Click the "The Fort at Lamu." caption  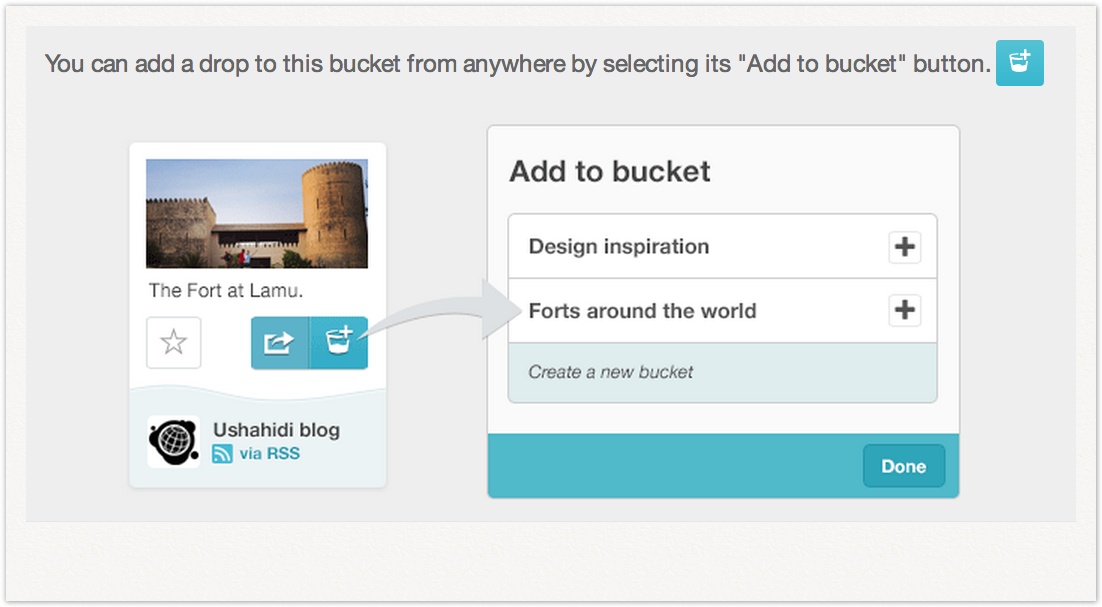226,291
